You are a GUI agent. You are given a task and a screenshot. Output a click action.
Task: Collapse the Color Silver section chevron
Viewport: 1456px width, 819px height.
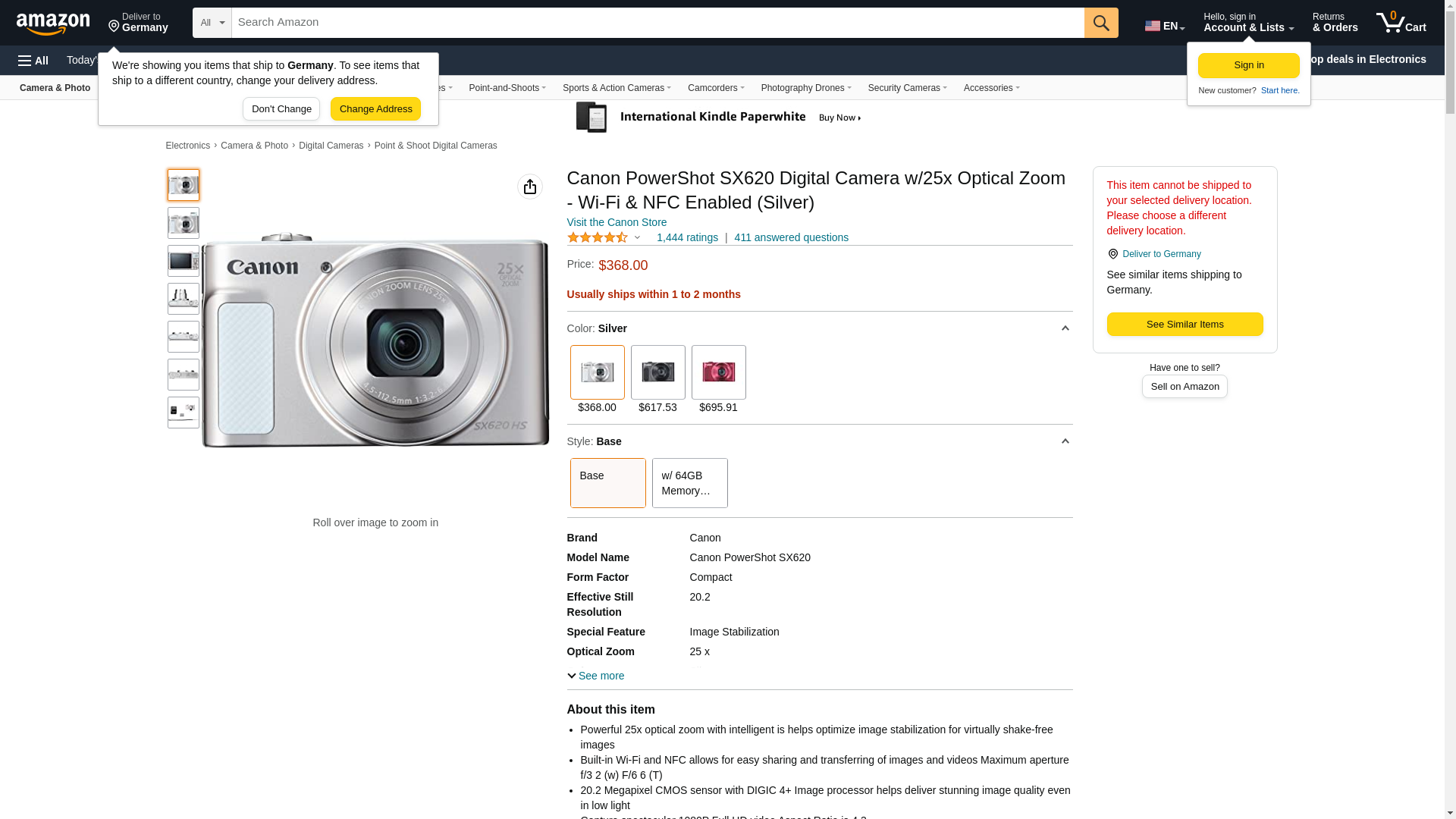coord(1065,328)
